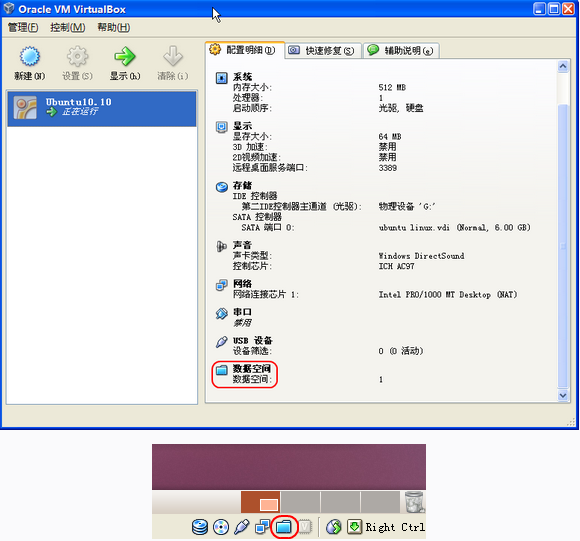Click the Ubuntu trash bin panel icon

[414, 502]
